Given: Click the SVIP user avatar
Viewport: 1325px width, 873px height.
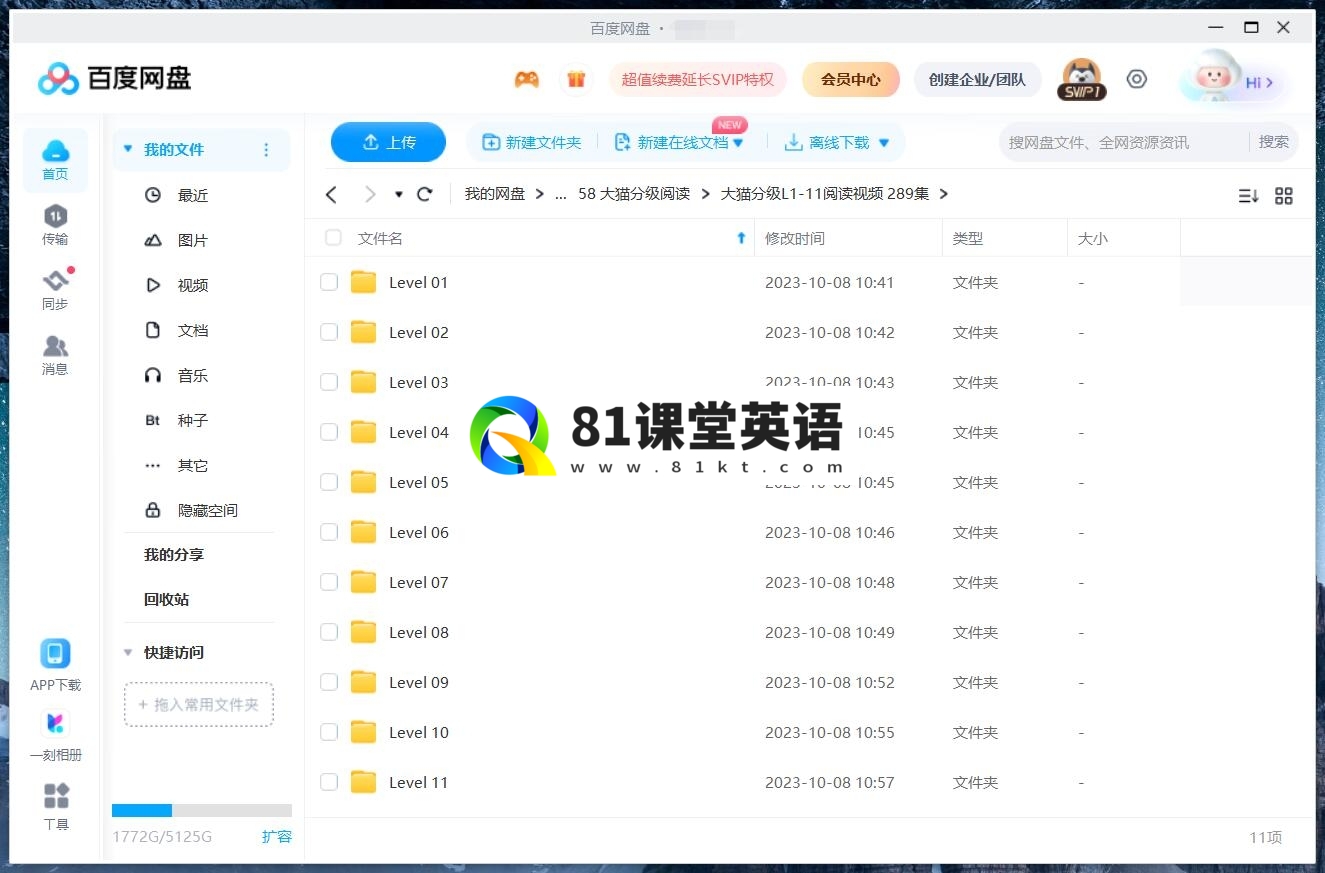Looking at the screenshot, I should coord(1081,79).
